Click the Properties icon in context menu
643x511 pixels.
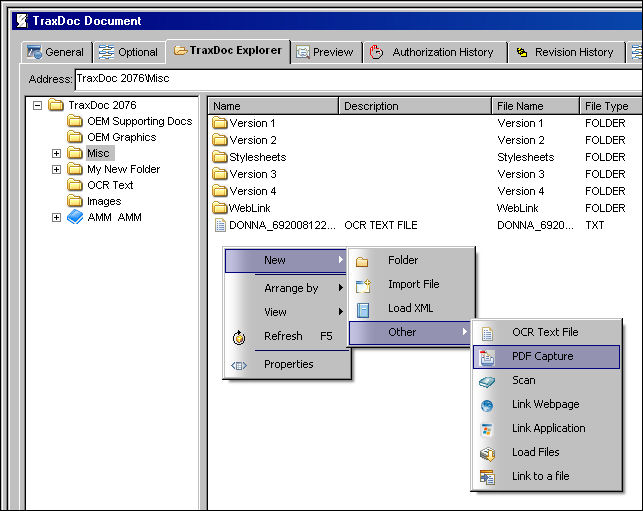pos(239,365)
